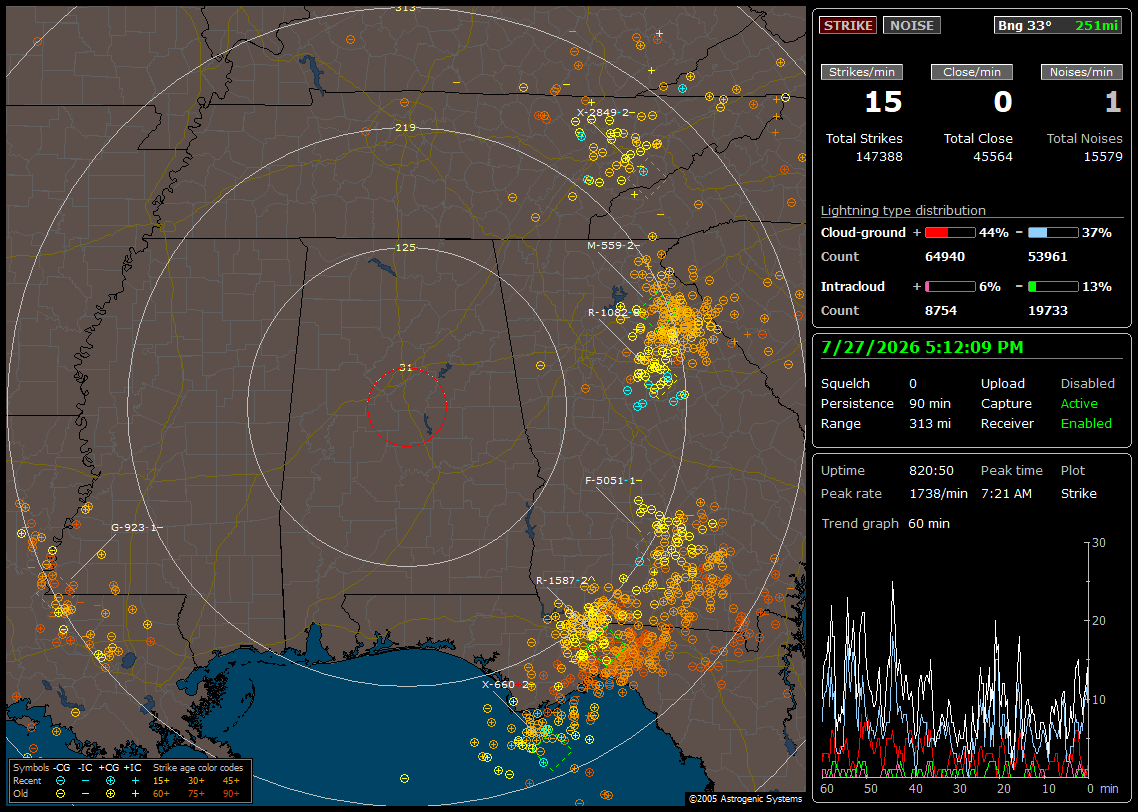Click the bearing and distance readout box
Image resolution: width=1138 pixels, height=812 pixels.
point(1058,25)
